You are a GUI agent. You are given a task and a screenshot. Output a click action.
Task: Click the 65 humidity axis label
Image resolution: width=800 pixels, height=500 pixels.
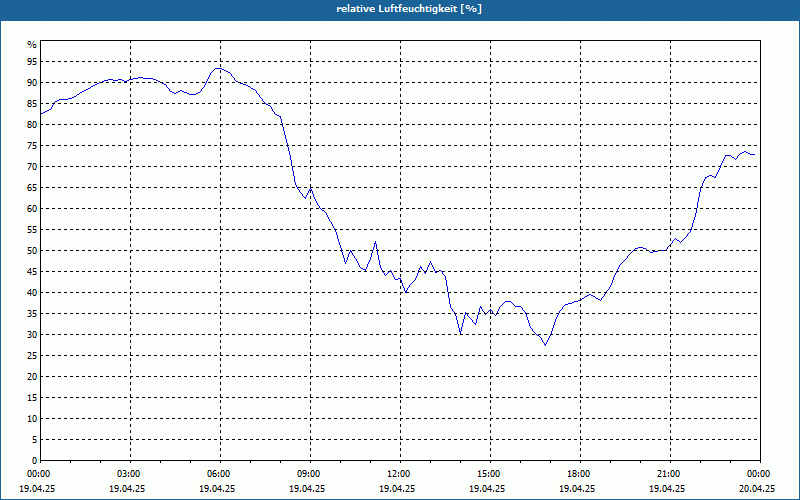coord(32,188)
